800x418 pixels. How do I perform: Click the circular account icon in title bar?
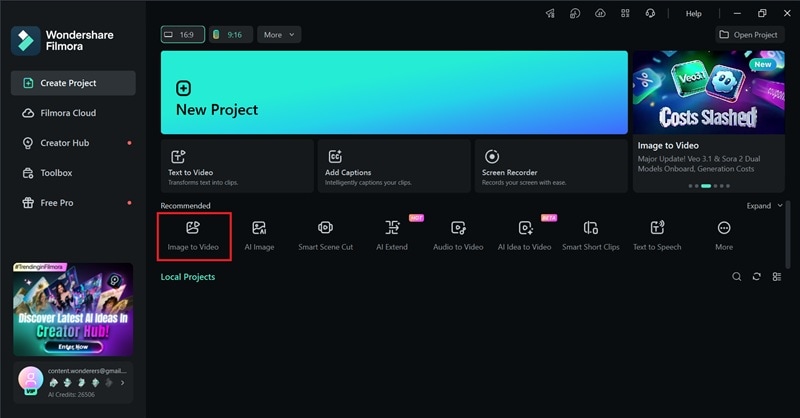pos(575,14)
